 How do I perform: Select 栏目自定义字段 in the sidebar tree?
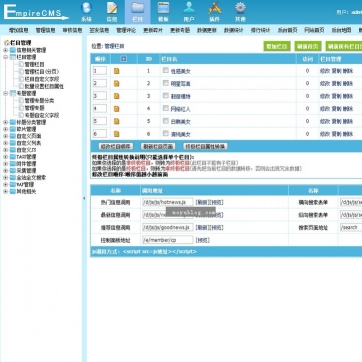(x=42, y=79)
